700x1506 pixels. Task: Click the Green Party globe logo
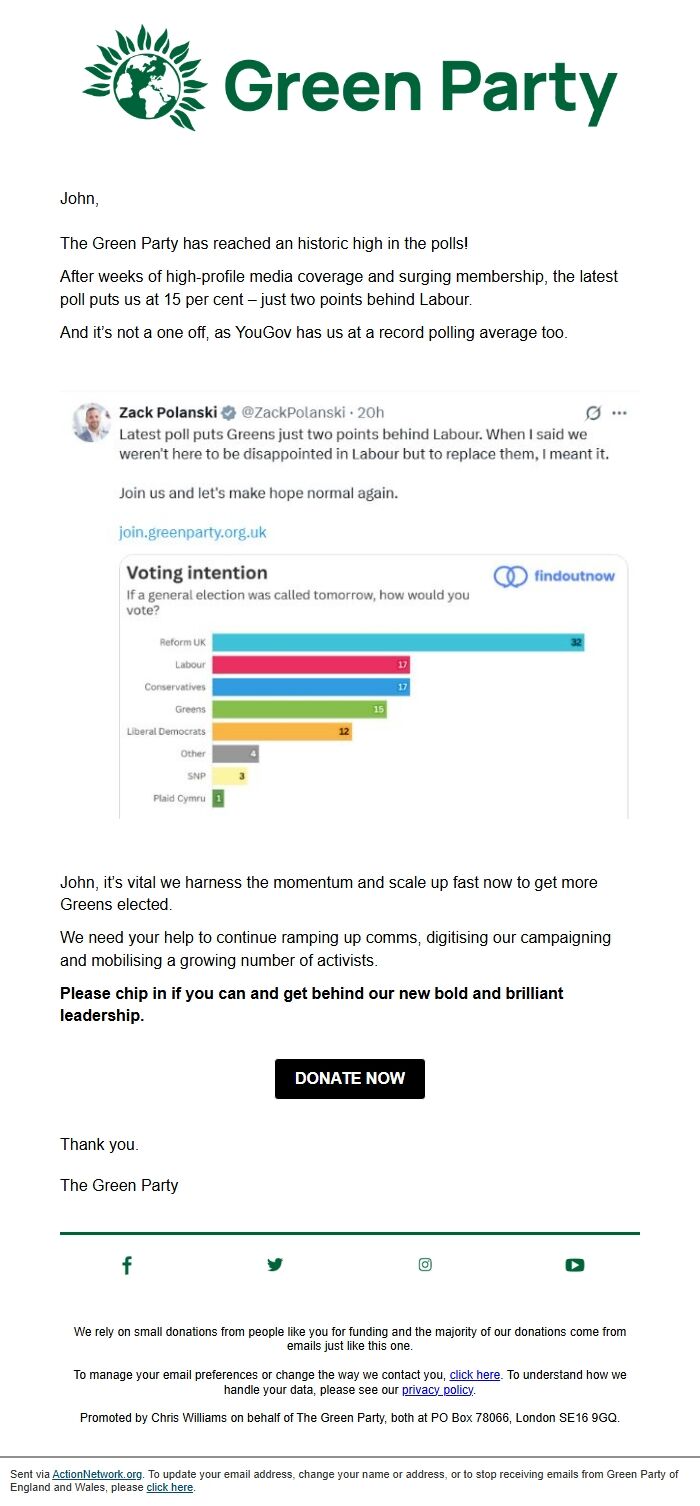point(145,78)
